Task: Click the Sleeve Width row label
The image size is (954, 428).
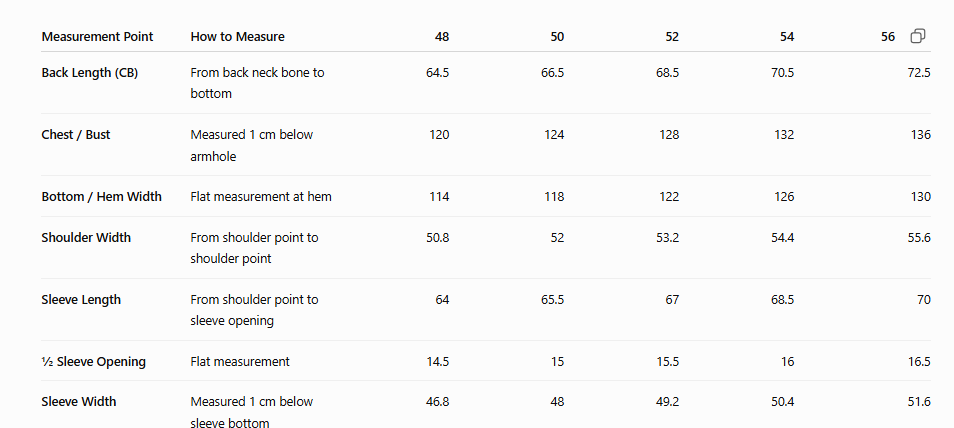Action: [78, 402]
